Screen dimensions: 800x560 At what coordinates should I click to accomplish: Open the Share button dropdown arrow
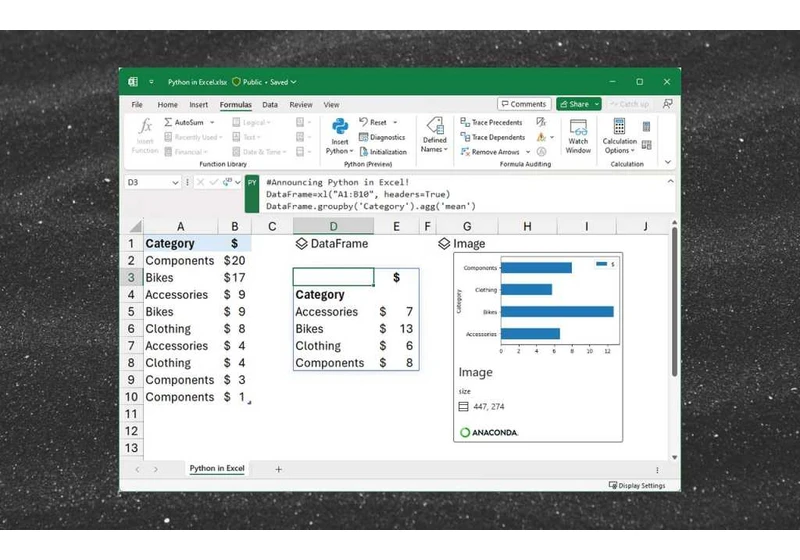(596, 104)
